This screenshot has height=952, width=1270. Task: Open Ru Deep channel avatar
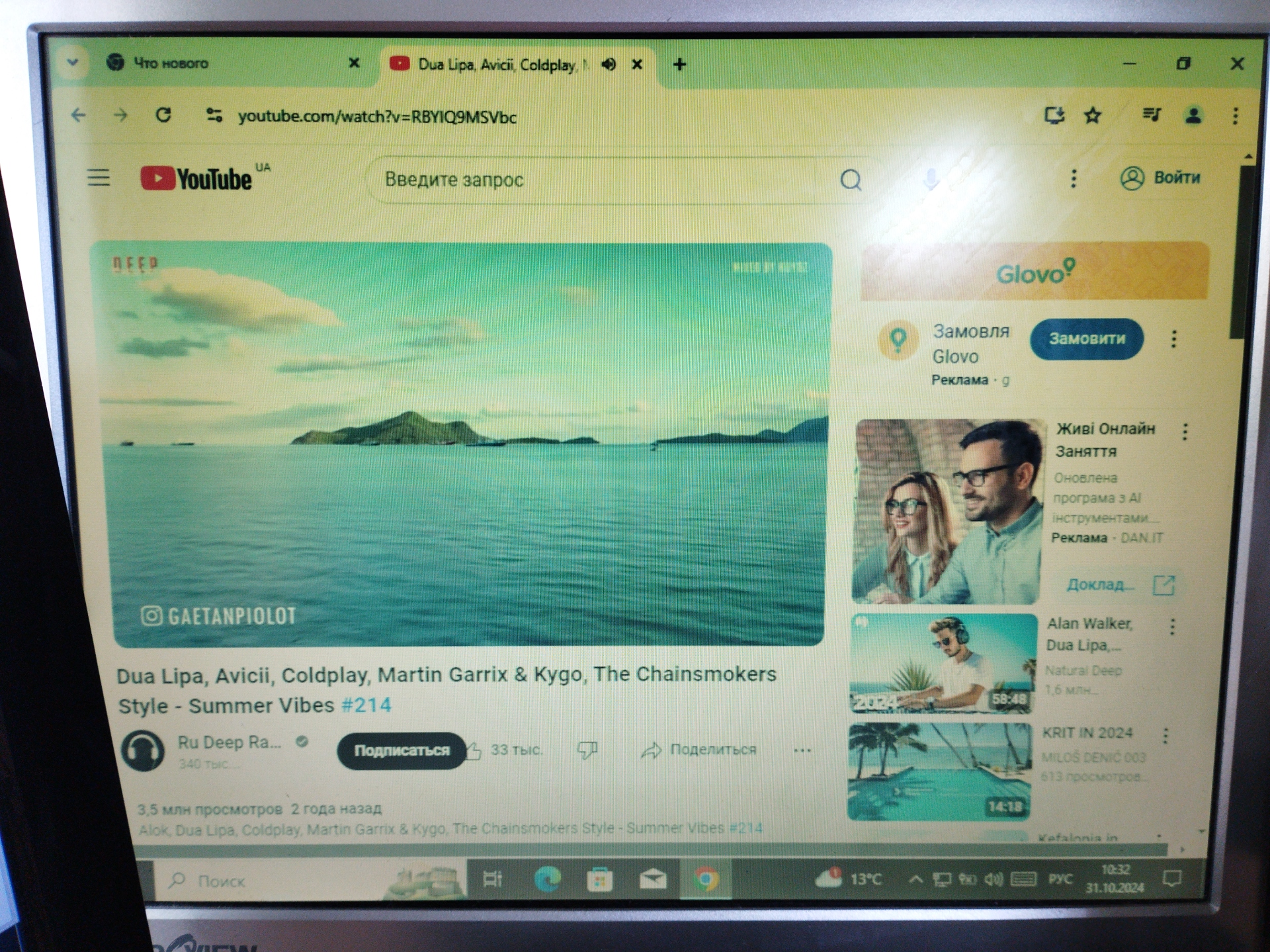click(142, 751)
